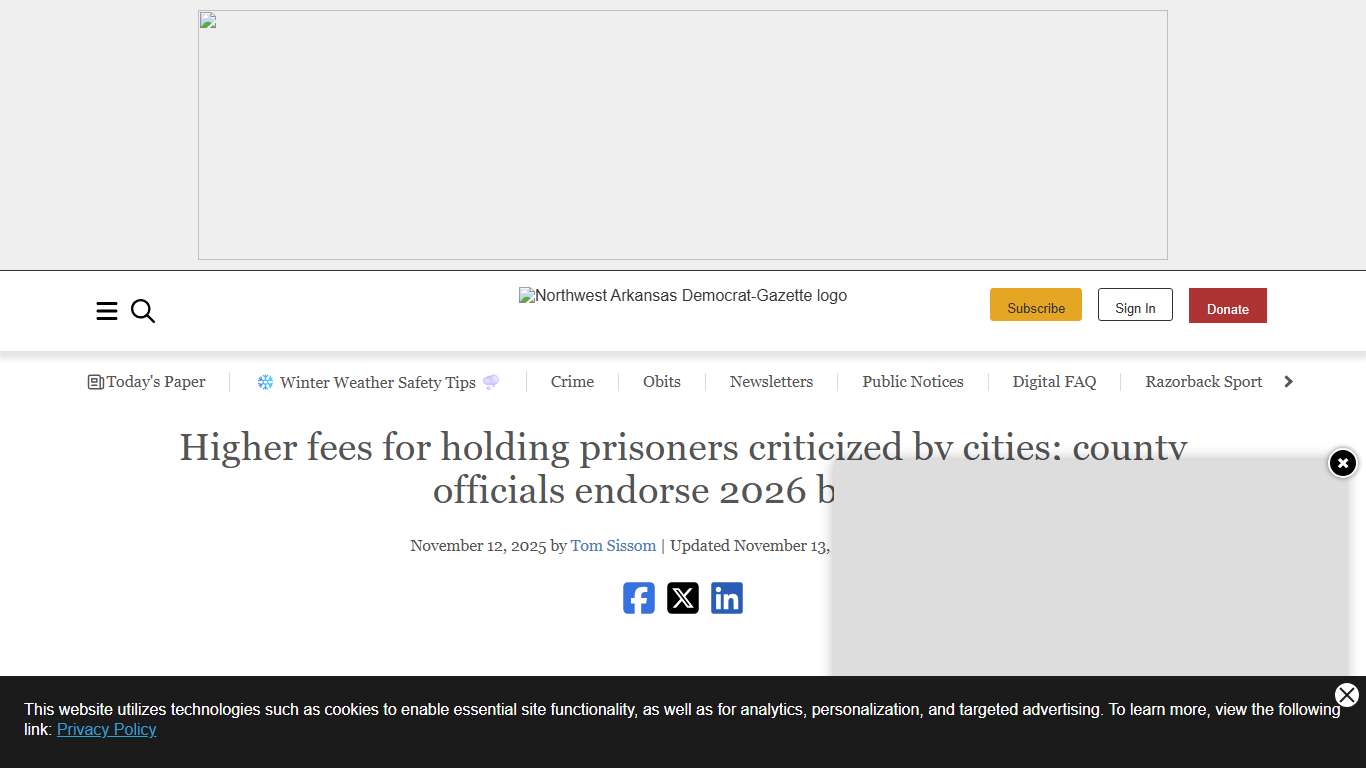This screenshot has height=768, width=1366.
Task: Open the hamburger navigation menu
Action: click(x=107, y=311)
